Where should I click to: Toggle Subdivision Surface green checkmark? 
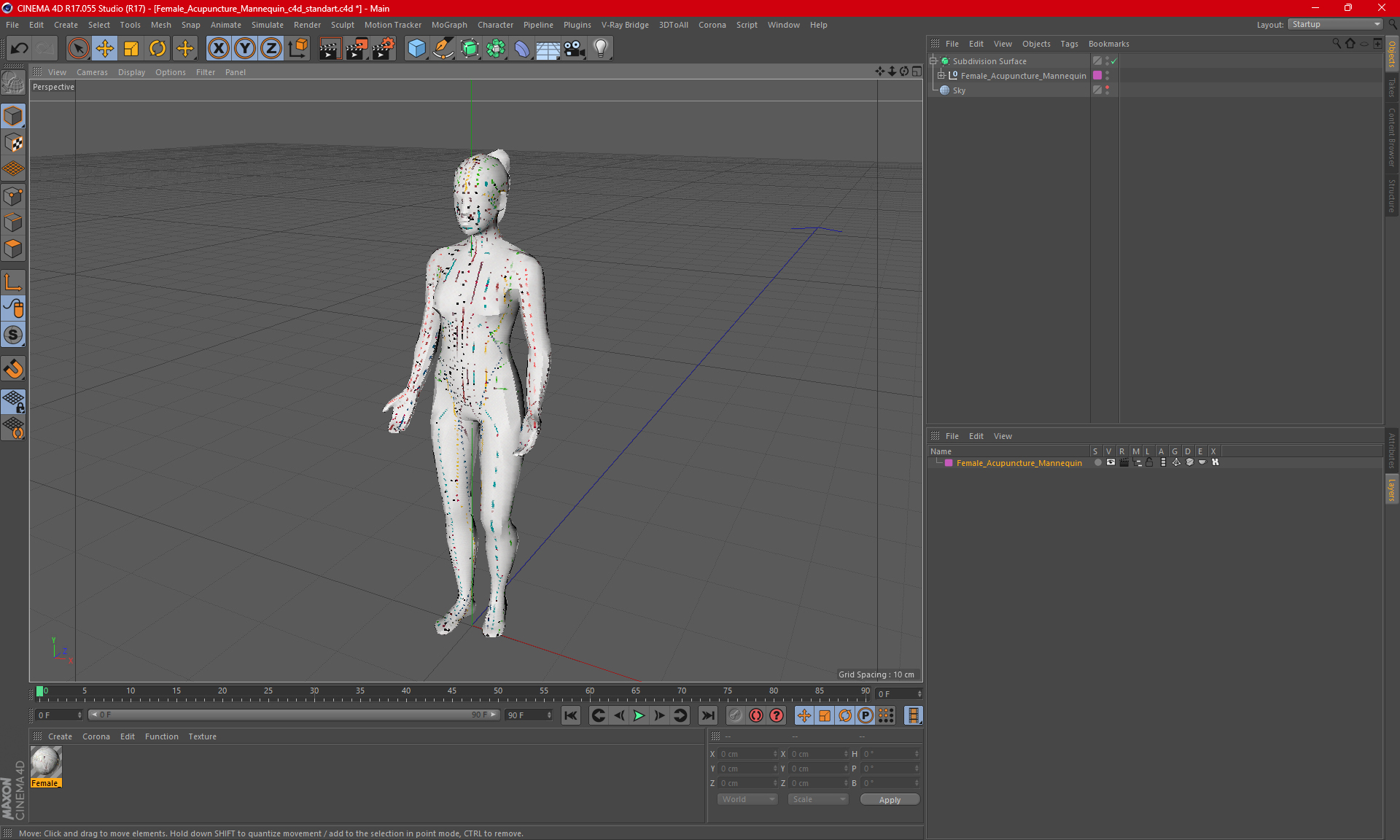click(1114, 61)
